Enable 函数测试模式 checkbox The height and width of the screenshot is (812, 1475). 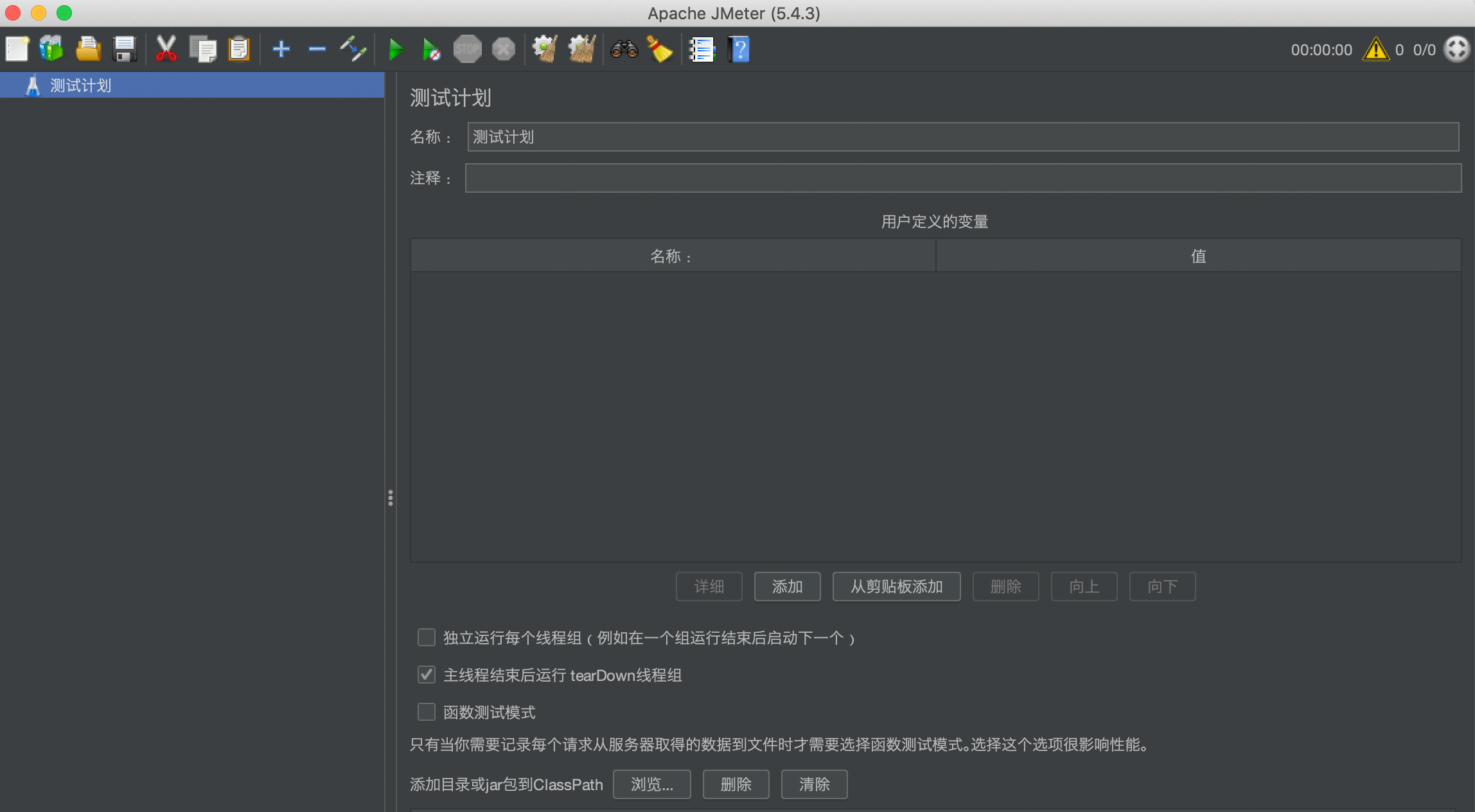point(427,712)
